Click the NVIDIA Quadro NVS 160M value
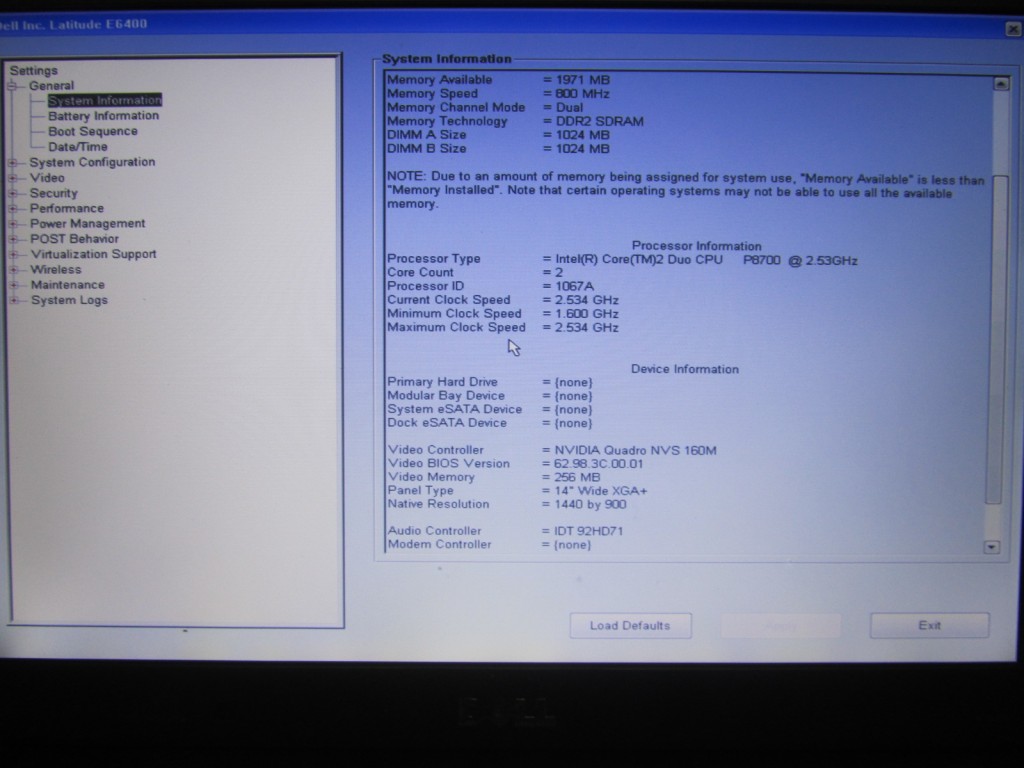Screen dimensions: 1024x768 (635, 451)
